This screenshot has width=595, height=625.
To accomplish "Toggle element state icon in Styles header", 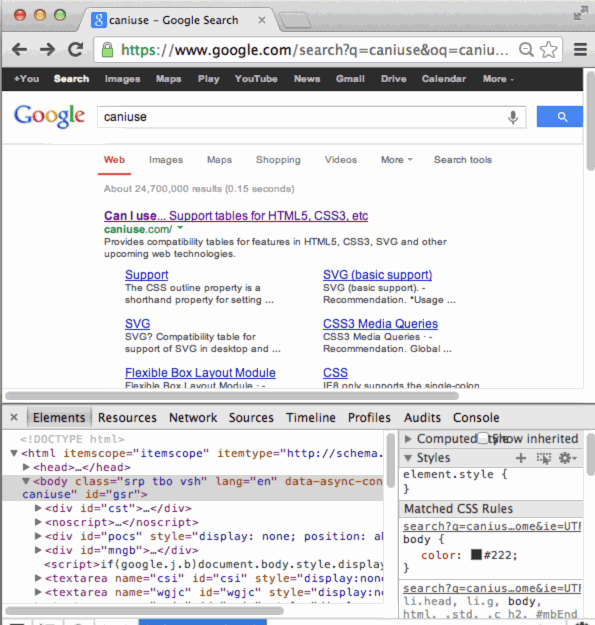I will (x=544, y=458).
